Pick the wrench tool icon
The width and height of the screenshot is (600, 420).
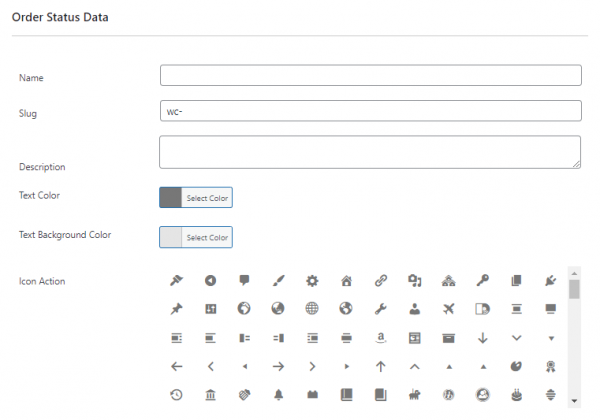(x=380, y=309)
